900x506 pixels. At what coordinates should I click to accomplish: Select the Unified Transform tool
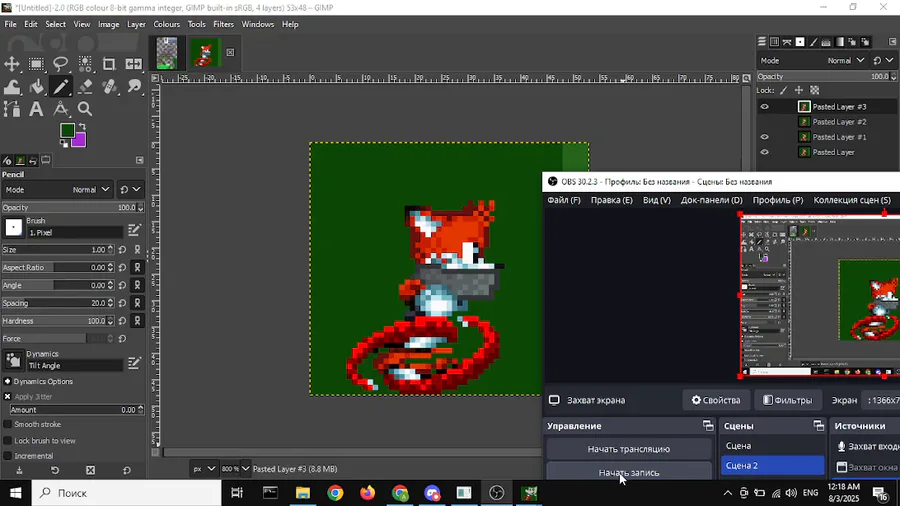coord(134,64)
